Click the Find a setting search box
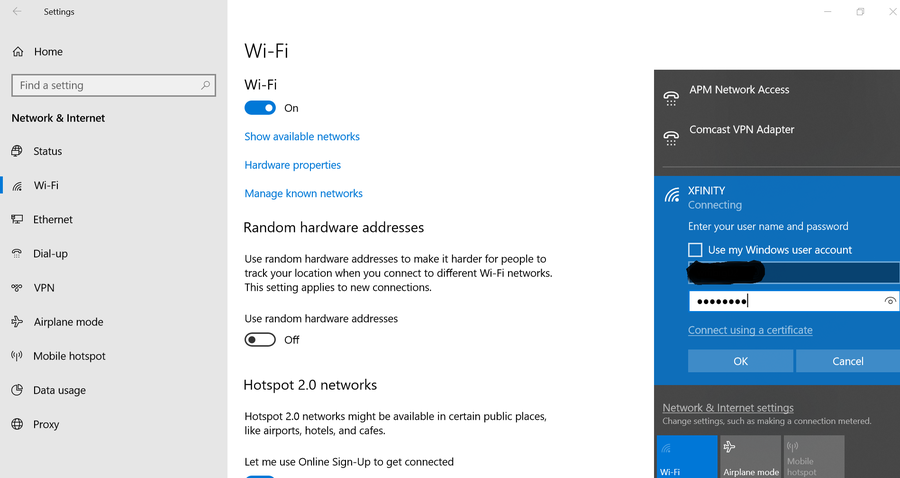900x478 pixels. 114,86
